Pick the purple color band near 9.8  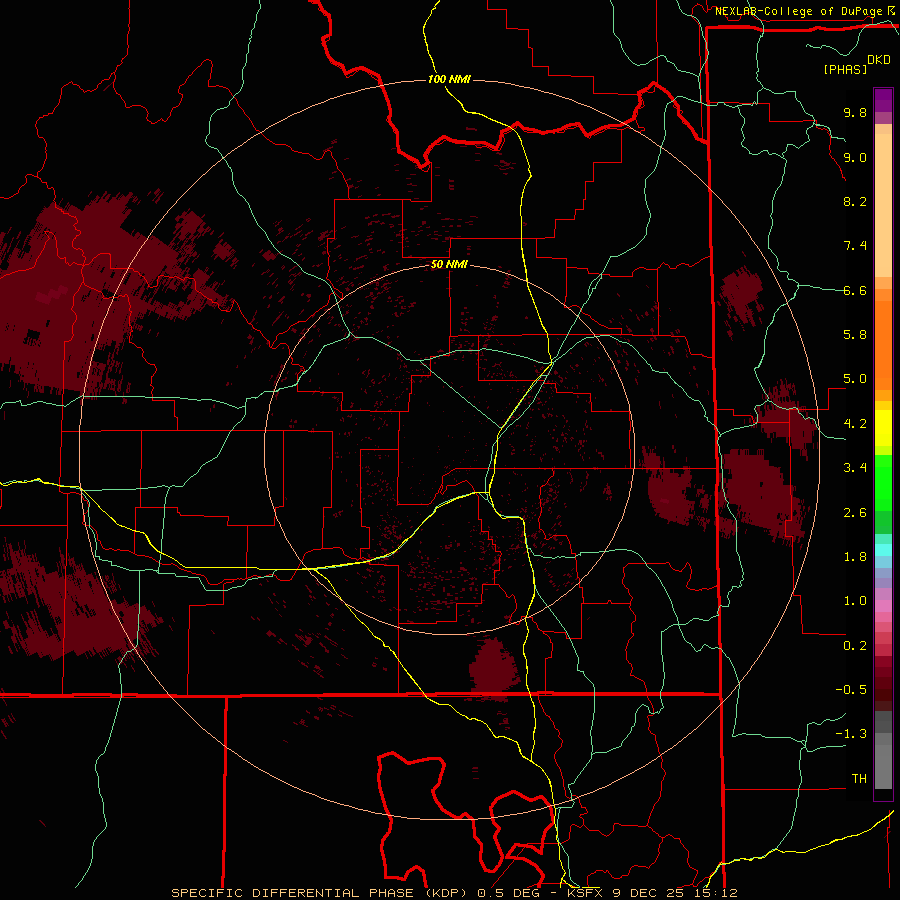(883, 100)
